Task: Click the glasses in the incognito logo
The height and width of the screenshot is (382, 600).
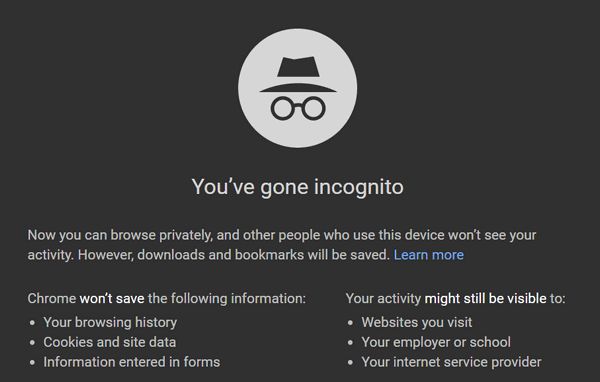Action: pos(298,108)
